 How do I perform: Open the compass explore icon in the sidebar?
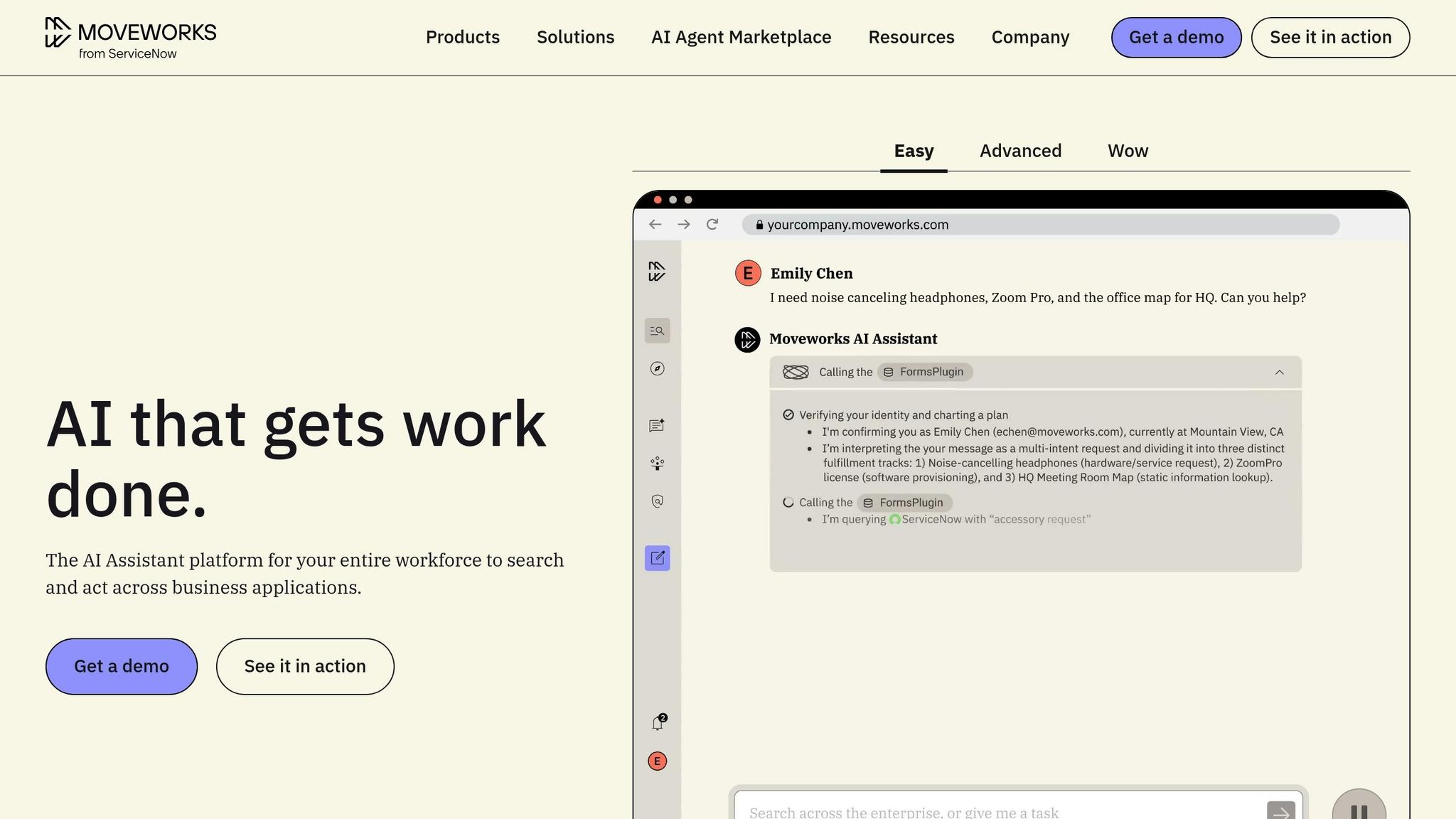tap(657, 369)
